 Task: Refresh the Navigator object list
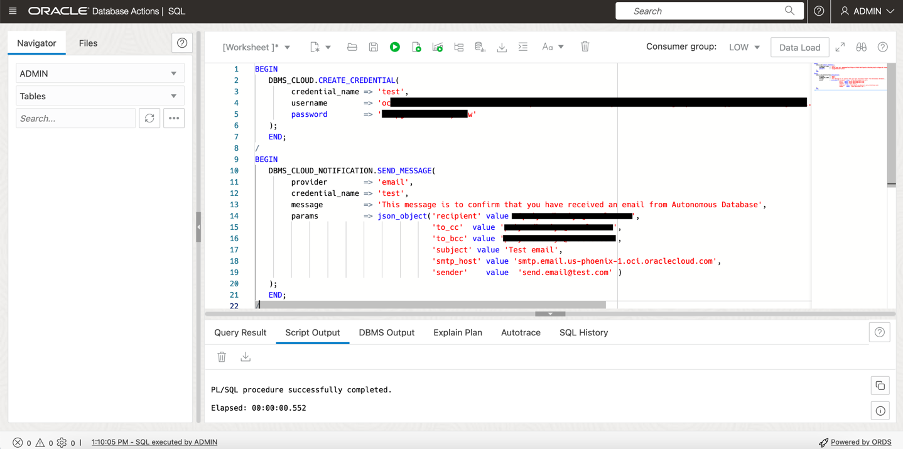pyautogui.click(x=149, y=119)
